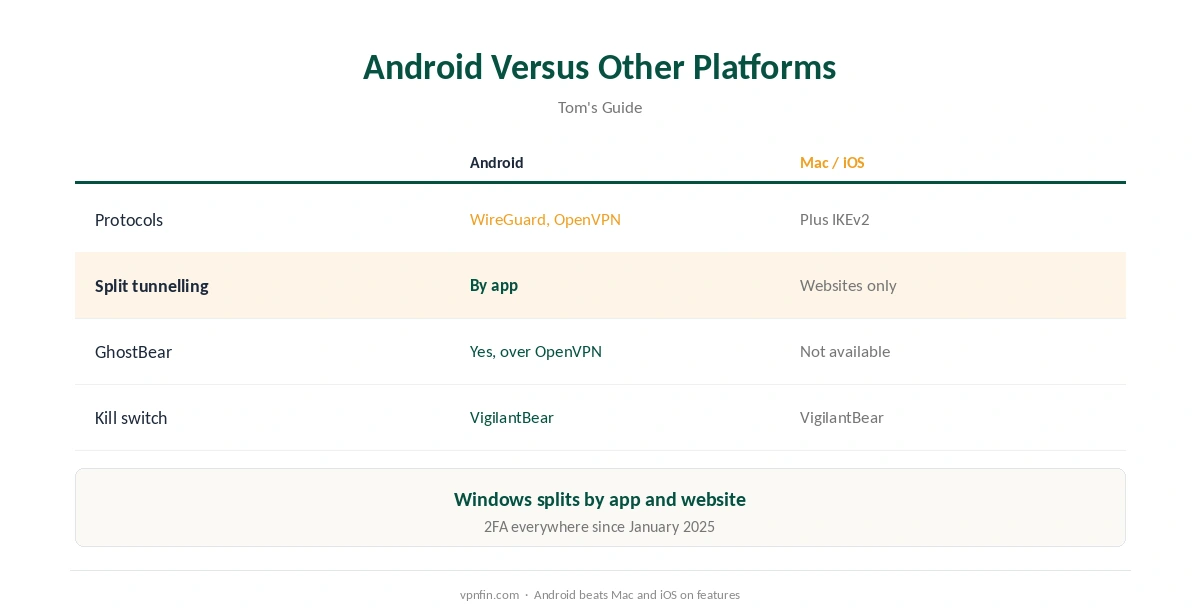Click the 'vpnfin.com' footer source

(x=490, y=595)
